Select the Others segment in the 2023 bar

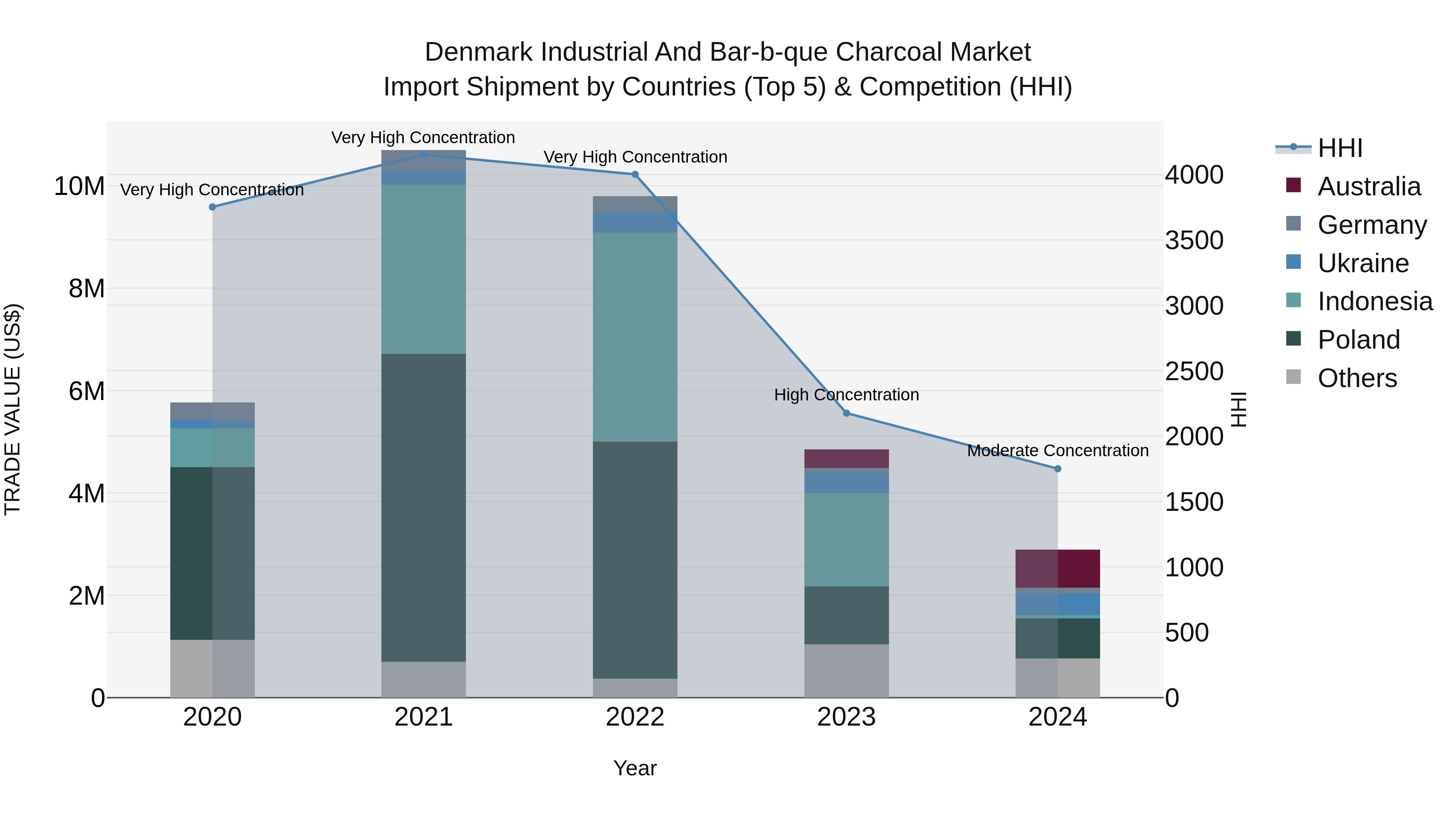point(846,670)
